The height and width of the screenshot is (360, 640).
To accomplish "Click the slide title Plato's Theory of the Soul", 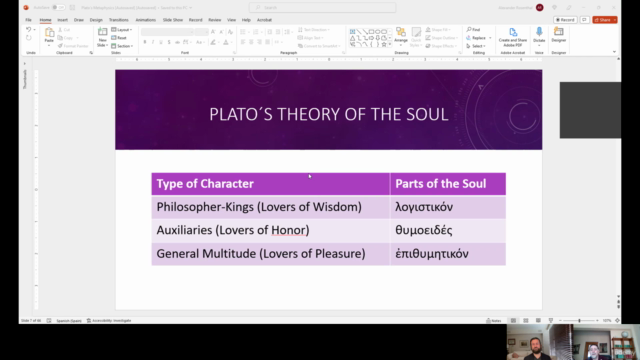I will (329, 114).
